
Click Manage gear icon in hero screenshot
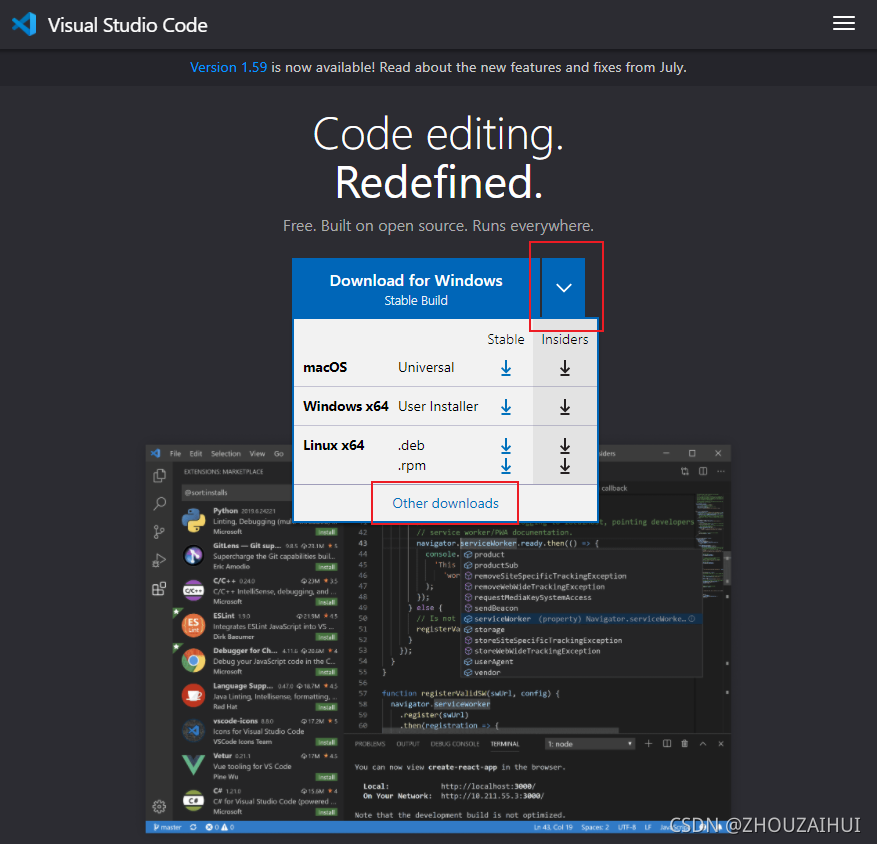pos(159,806)
